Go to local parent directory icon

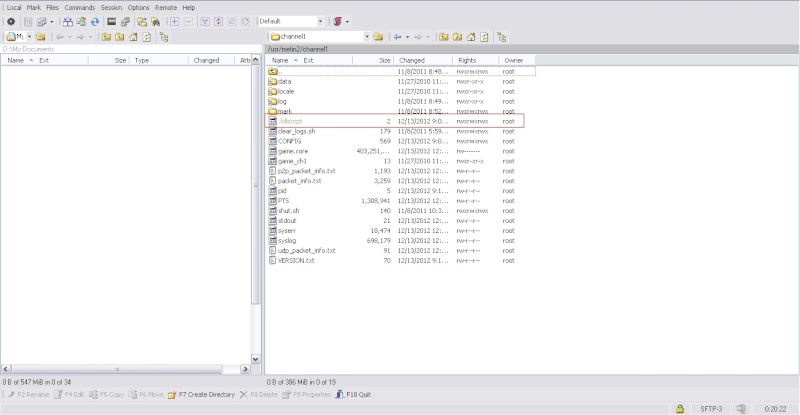106,37
